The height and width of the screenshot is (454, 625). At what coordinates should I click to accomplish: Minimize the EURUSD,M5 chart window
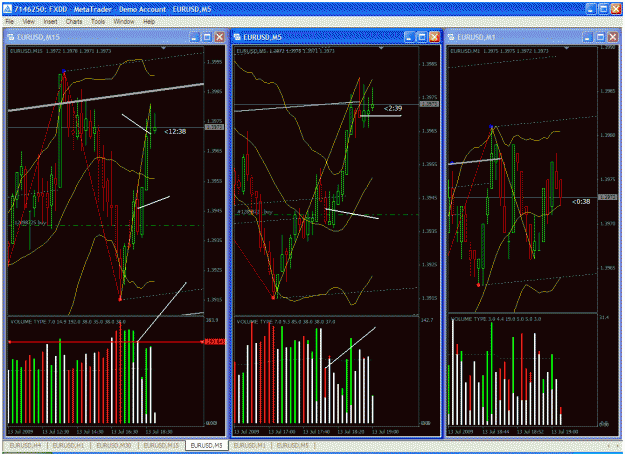point(409,37)
